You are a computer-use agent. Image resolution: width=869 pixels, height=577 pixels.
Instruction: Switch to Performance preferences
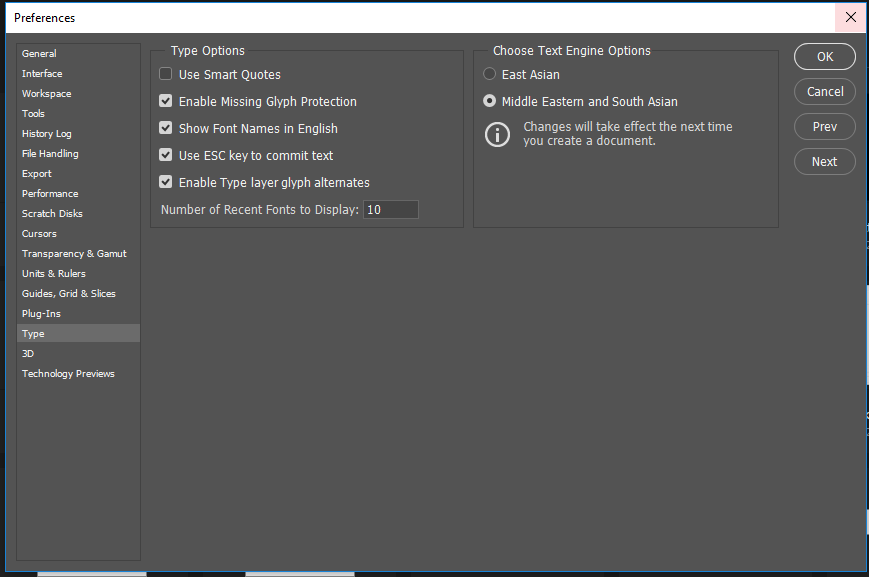pos(78,193)
